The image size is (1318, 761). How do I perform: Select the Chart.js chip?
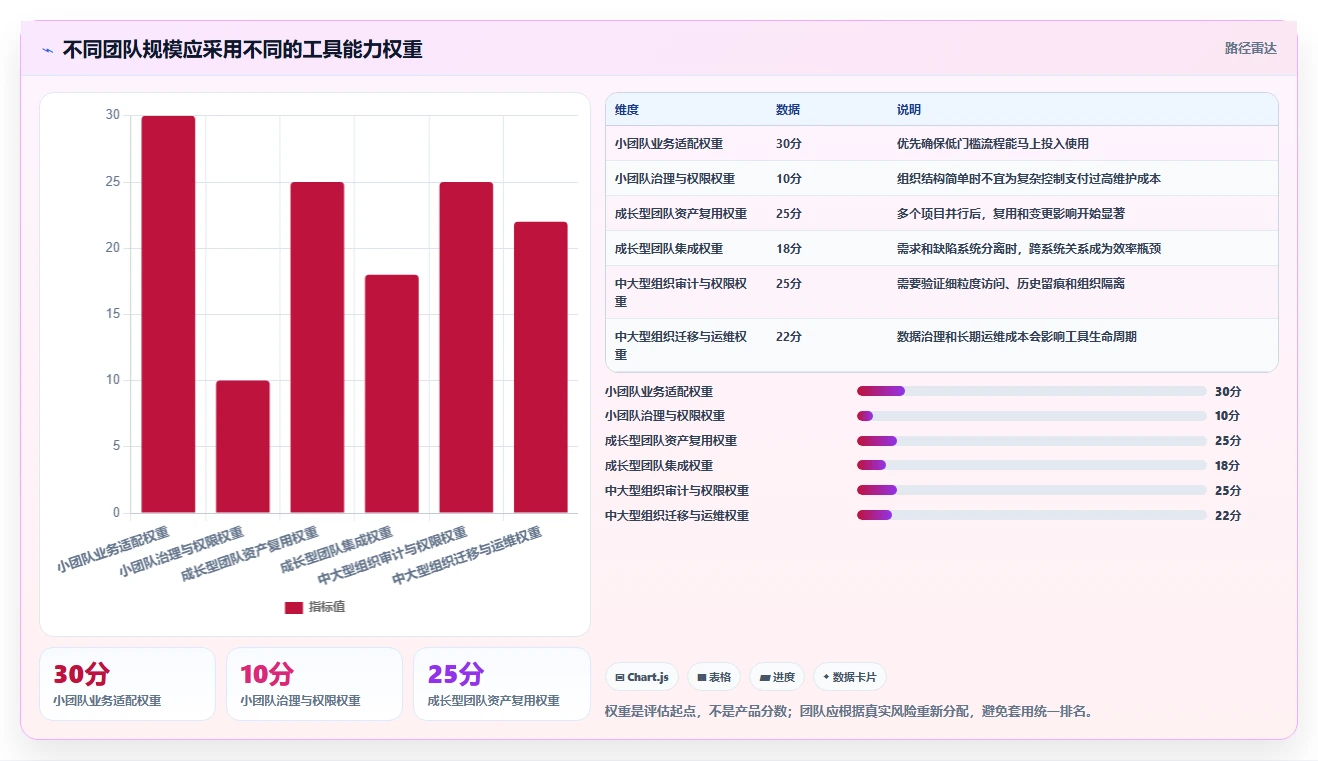(642, 677)
